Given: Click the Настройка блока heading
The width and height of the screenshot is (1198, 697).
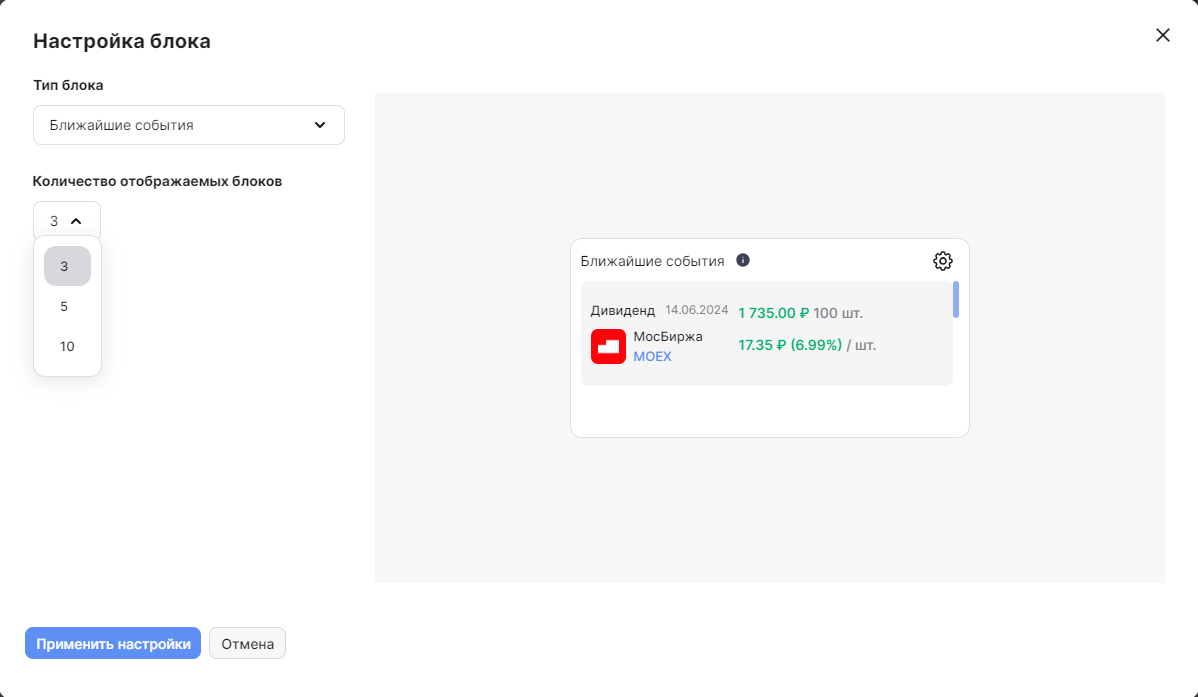Looking at the screenshot, I should pyautogui.click(x=121, y=41).
